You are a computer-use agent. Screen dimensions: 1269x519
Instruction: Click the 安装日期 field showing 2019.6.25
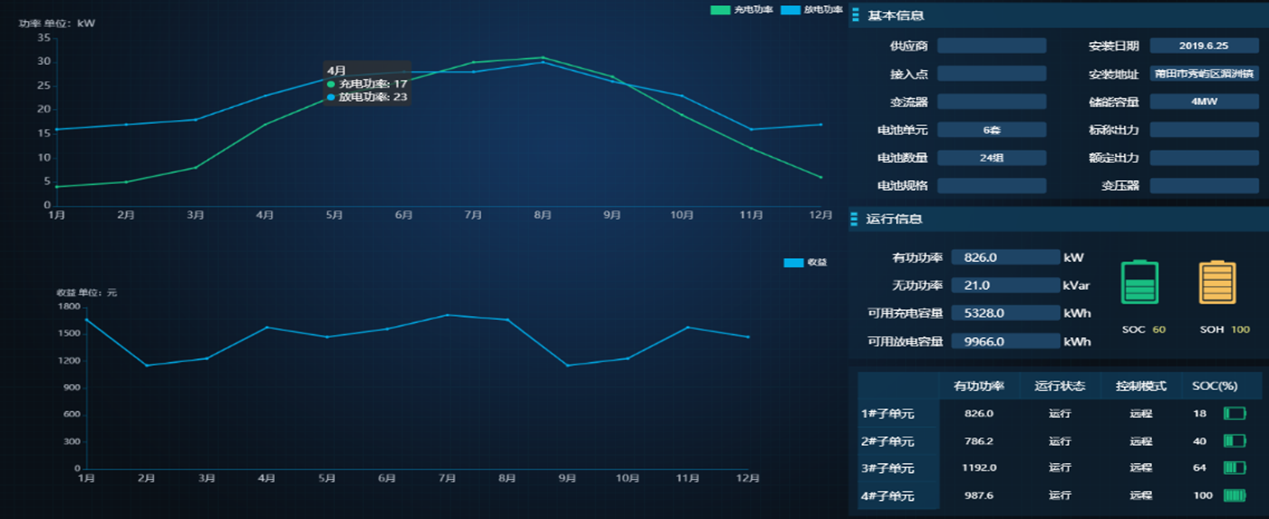(1203, 46)
